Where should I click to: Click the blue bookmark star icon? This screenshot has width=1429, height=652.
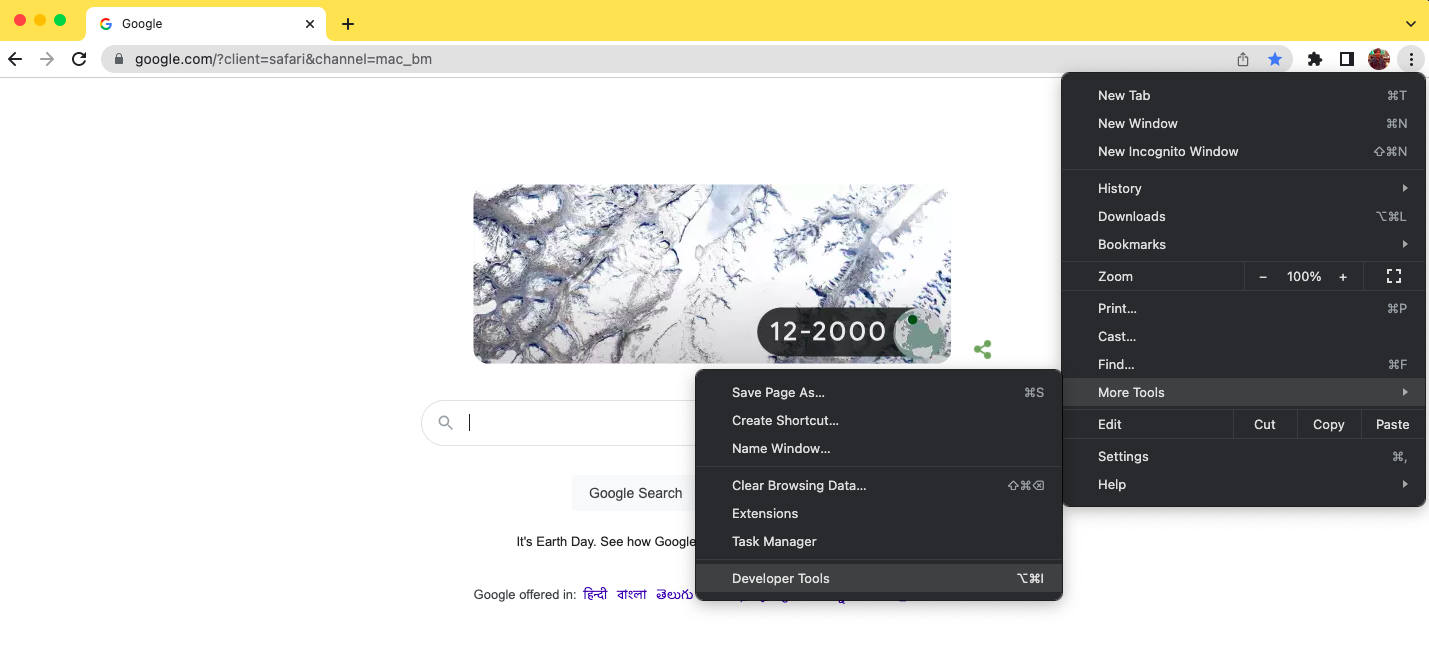pos(1275,59)
